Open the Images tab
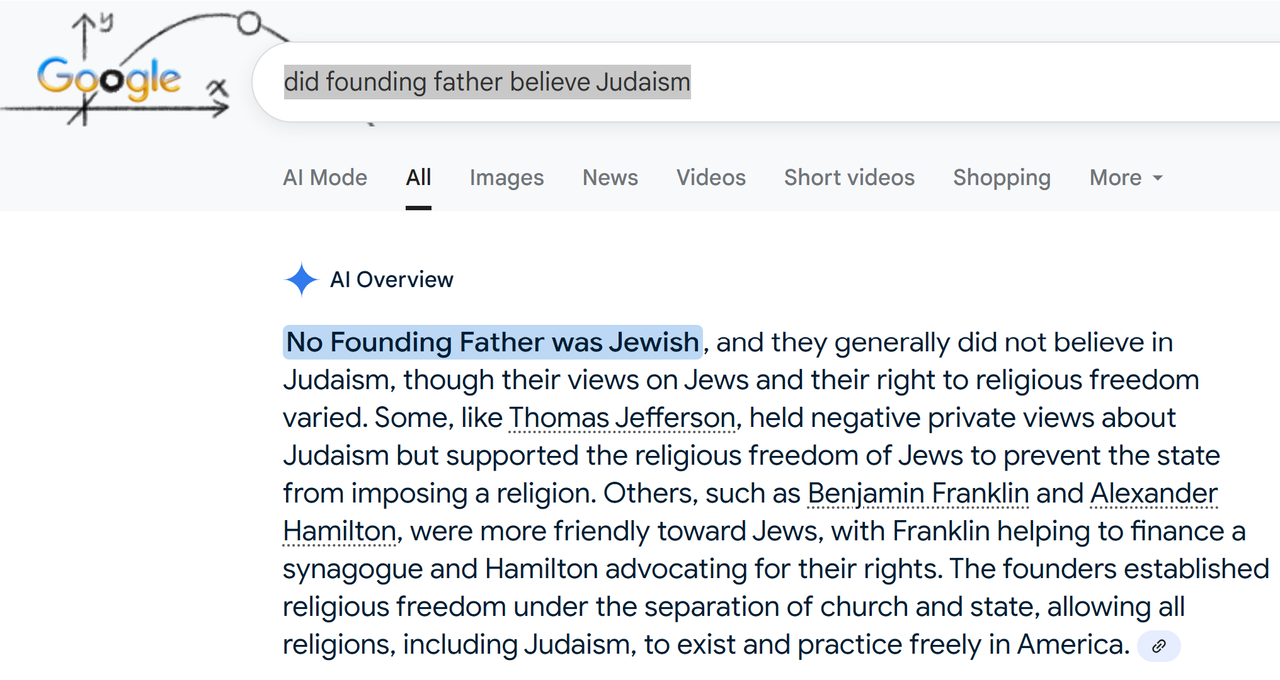This screenshot has height=680, width=1280. click(507, 178)
